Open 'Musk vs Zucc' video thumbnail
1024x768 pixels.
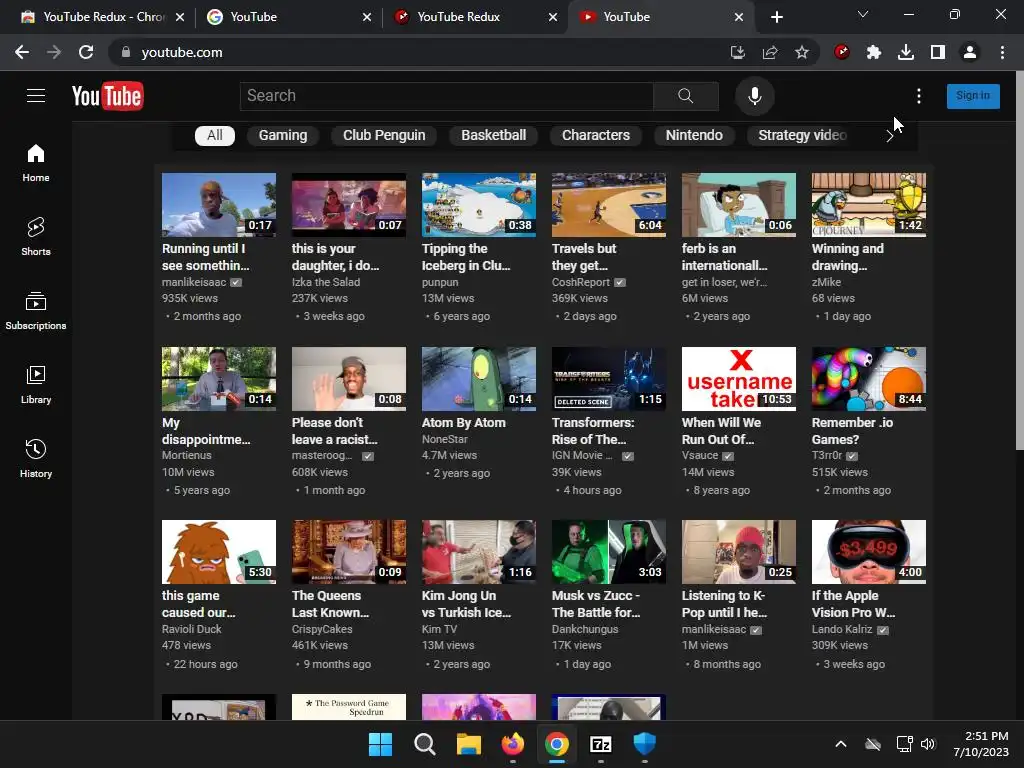(x=609, y=552)
